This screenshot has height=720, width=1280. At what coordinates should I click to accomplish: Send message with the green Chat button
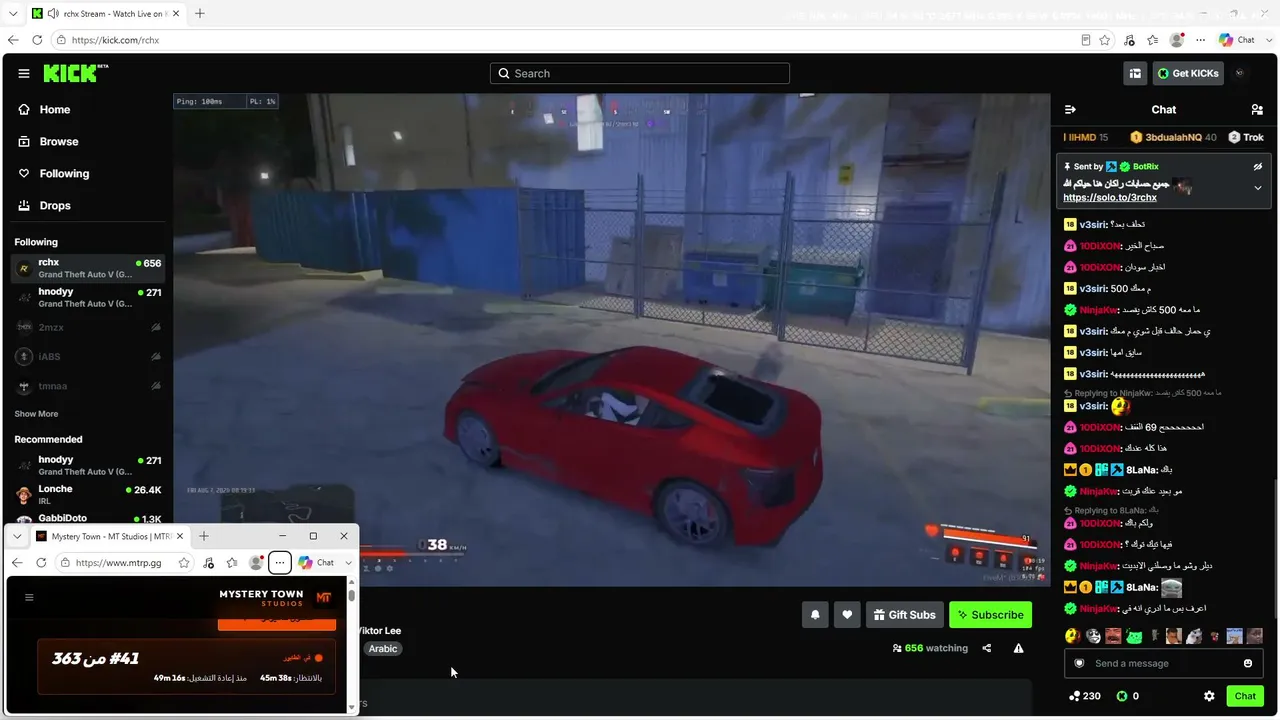point(1245,696)
